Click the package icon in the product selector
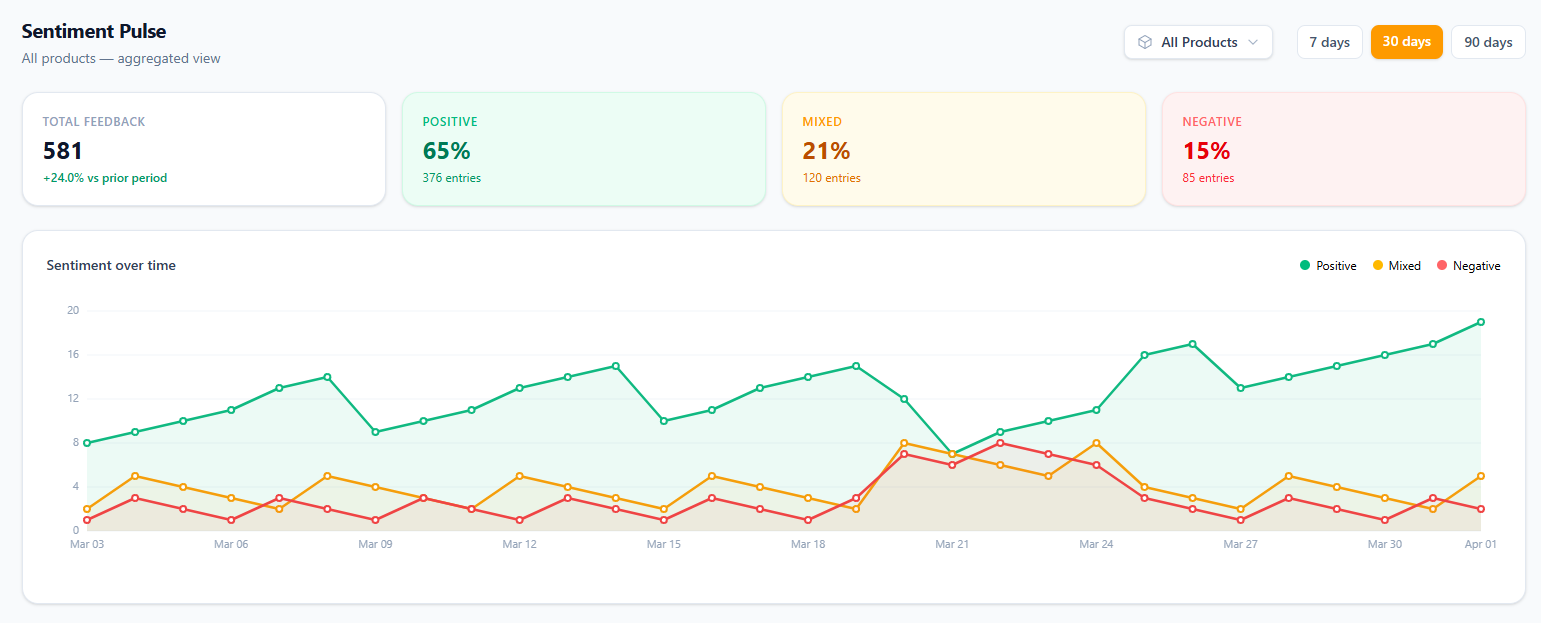This screenshot has height=623, width=1541. [x=1143, y=42]
